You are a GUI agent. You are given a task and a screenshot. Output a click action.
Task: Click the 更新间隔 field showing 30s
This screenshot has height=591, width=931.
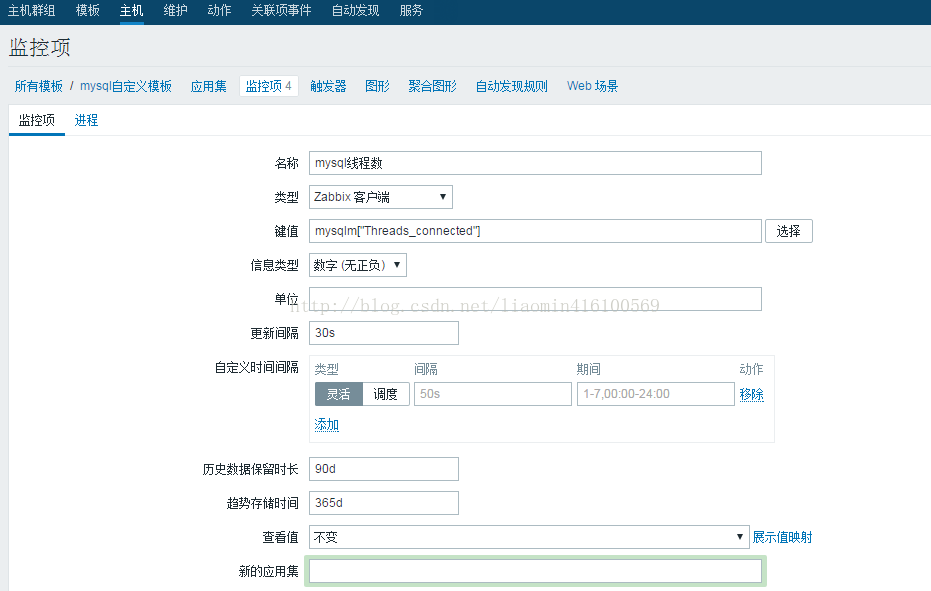384,333
